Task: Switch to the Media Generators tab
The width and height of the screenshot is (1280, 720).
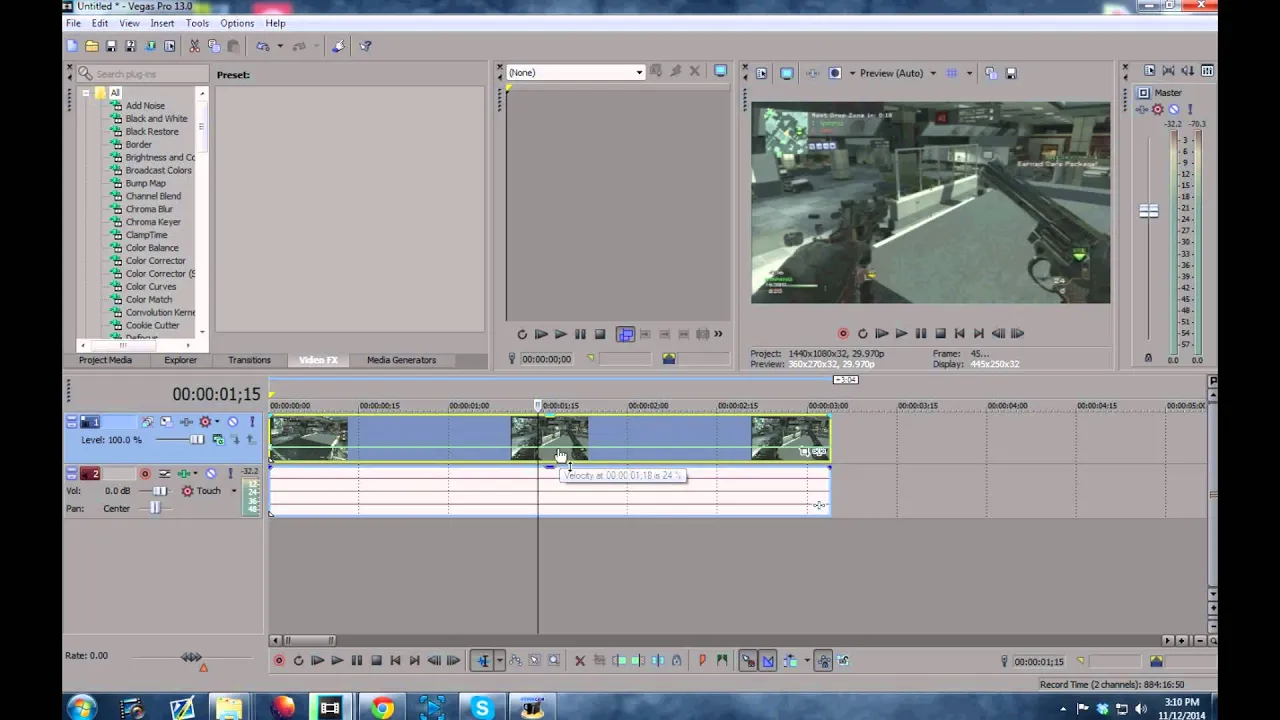Action: 401,360
